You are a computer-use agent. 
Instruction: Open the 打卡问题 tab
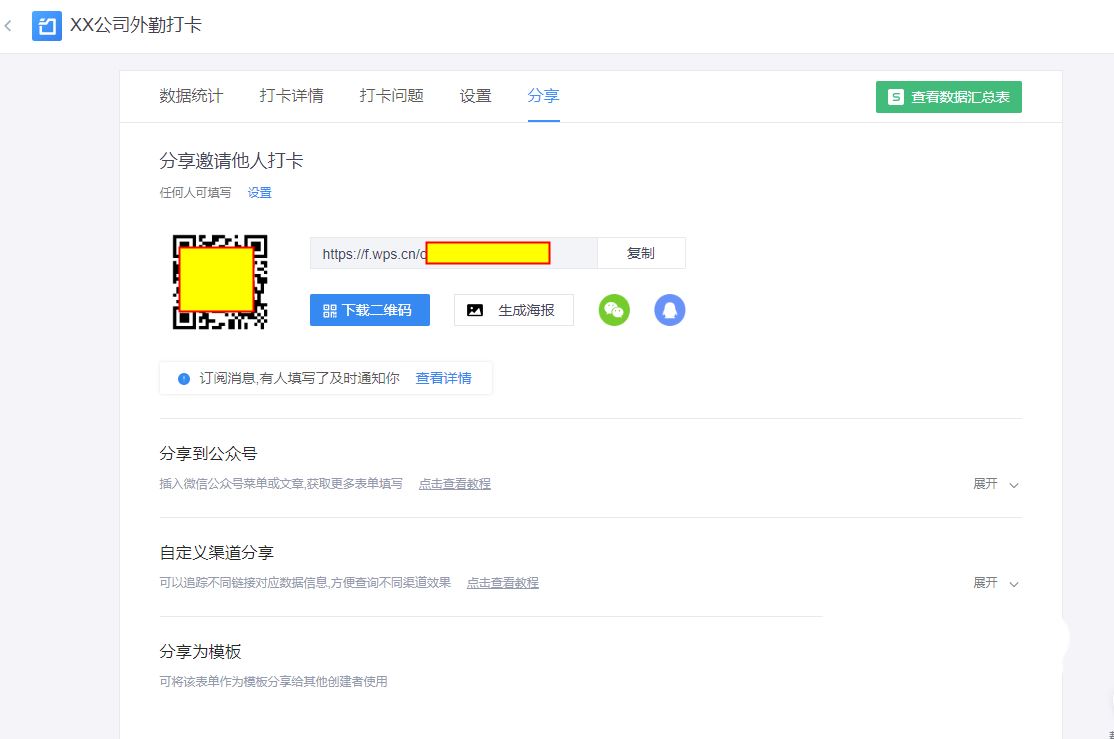point(391,96)
